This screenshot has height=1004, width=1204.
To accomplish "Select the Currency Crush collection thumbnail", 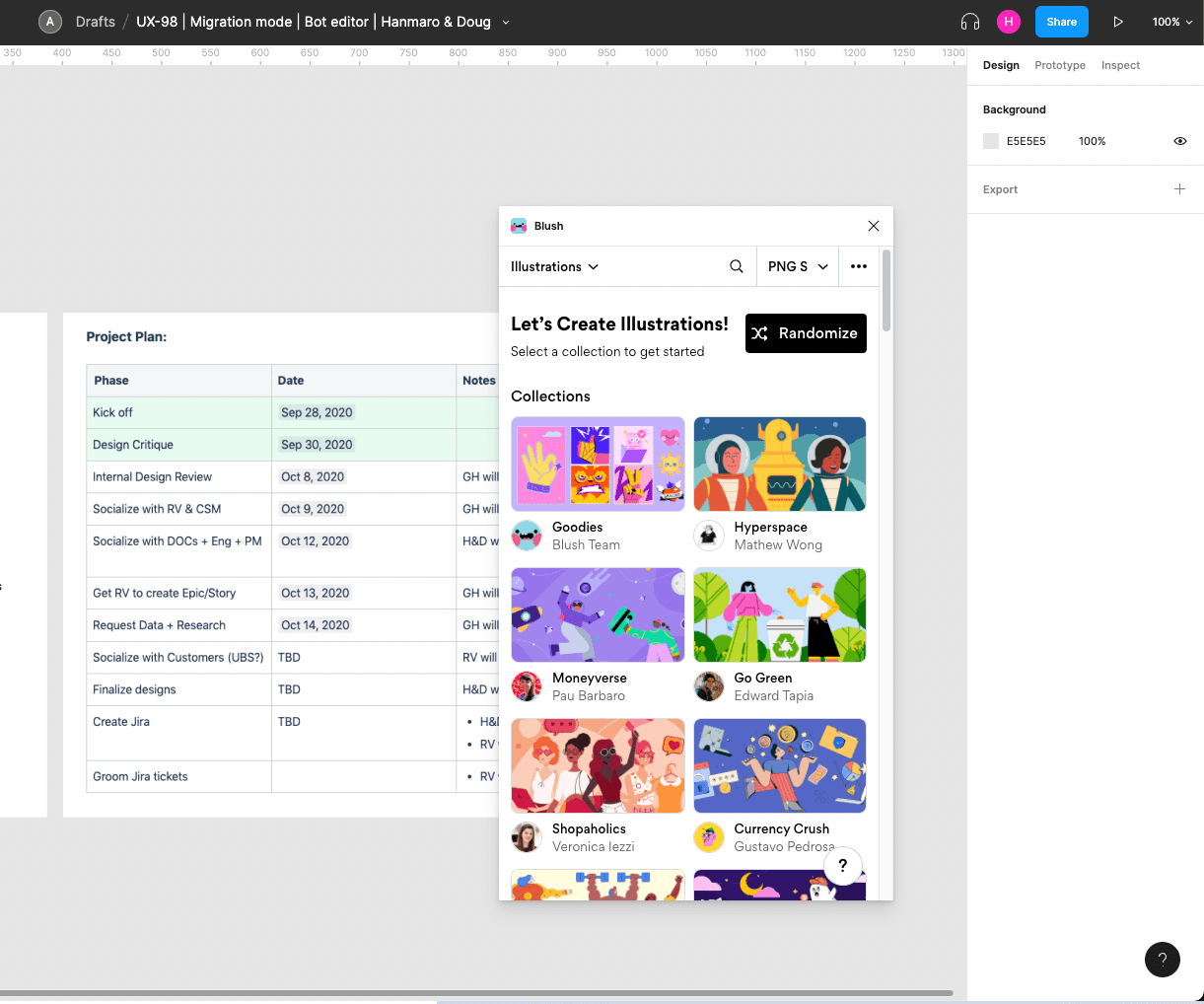I will click(x=780, y=765).
